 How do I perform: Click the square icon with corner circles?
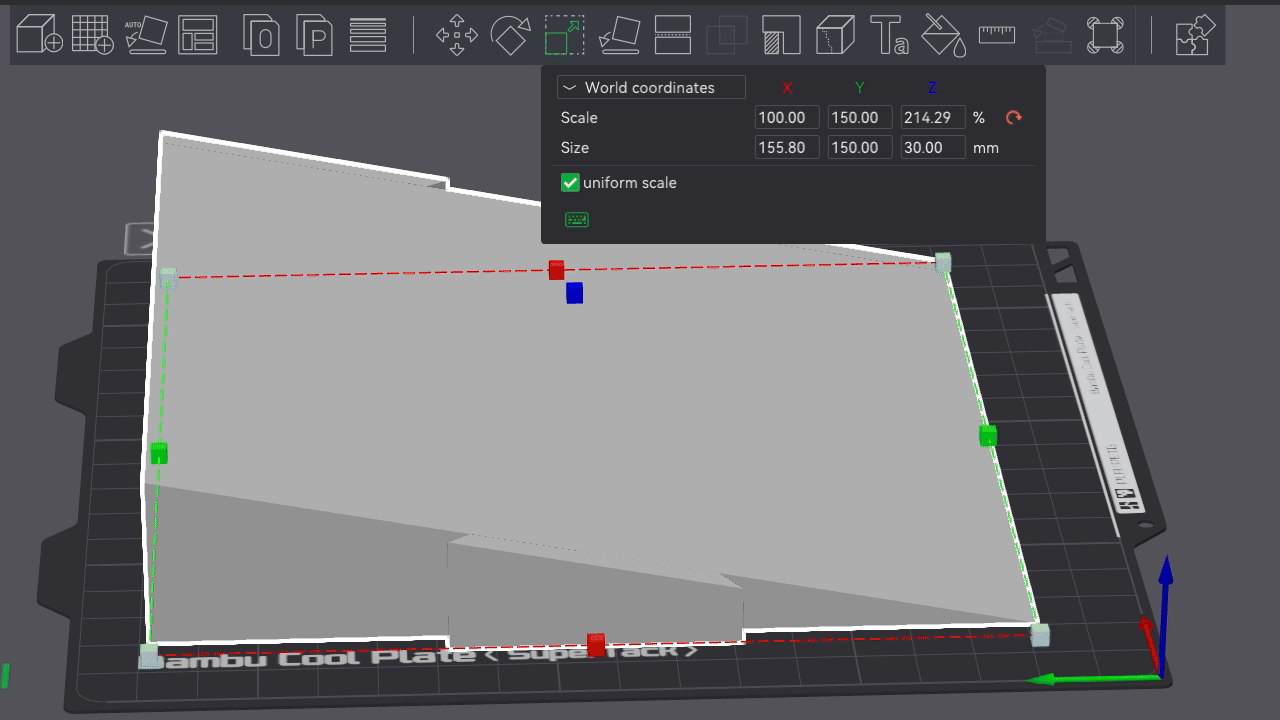click(1105, 34)
